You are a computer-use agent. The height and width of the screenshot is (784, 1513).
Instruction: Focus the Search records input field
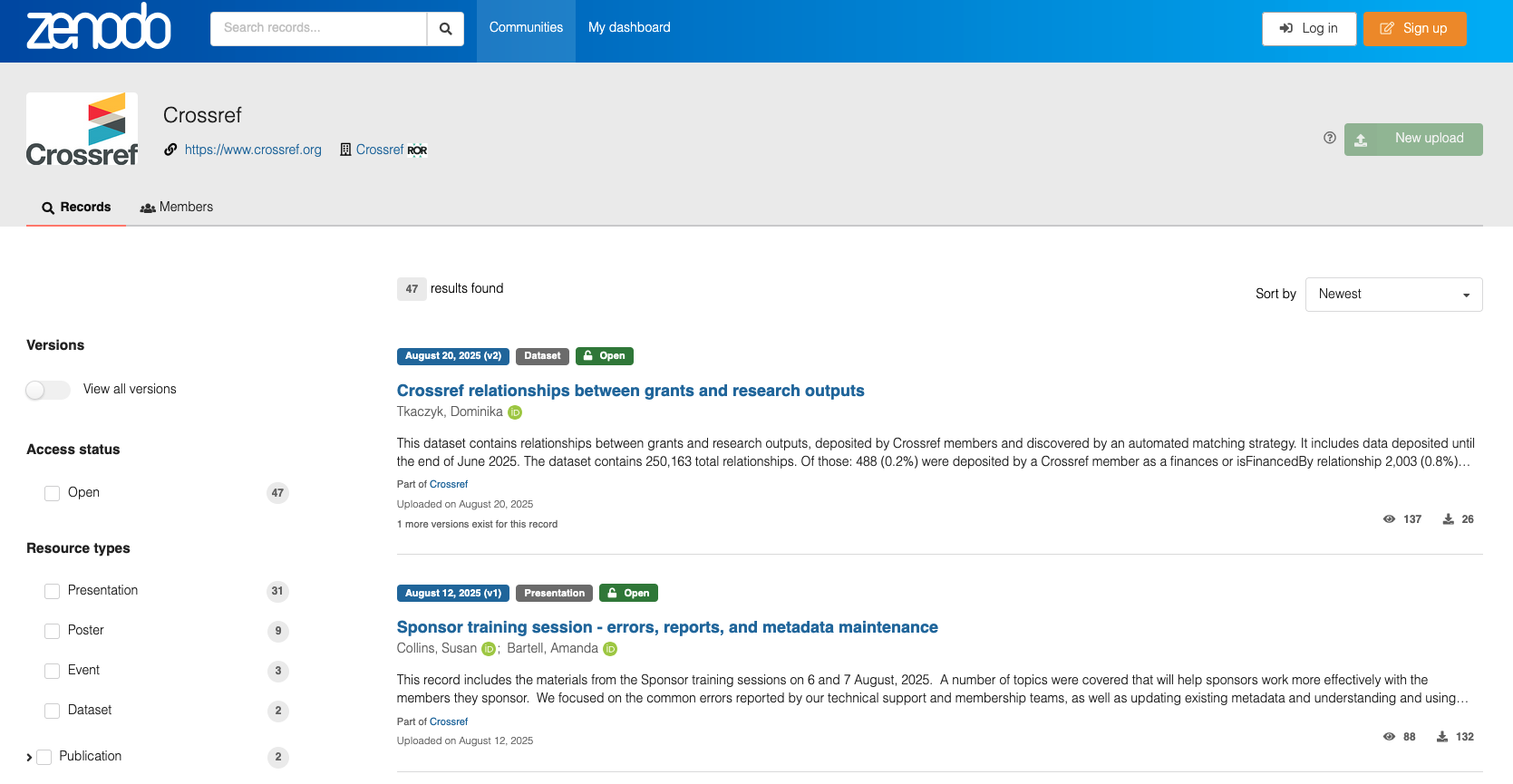point(318,29)
